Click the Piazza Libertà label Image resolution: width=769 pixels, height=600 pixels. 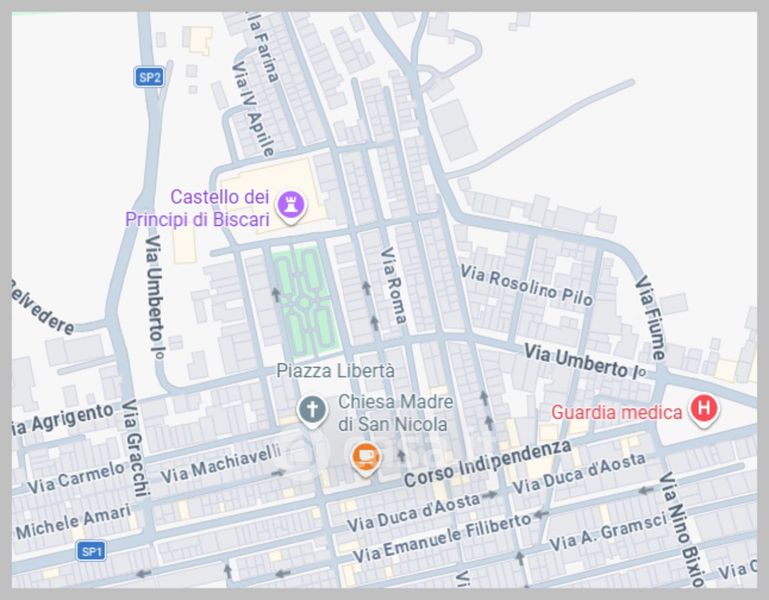click(335, 370)
